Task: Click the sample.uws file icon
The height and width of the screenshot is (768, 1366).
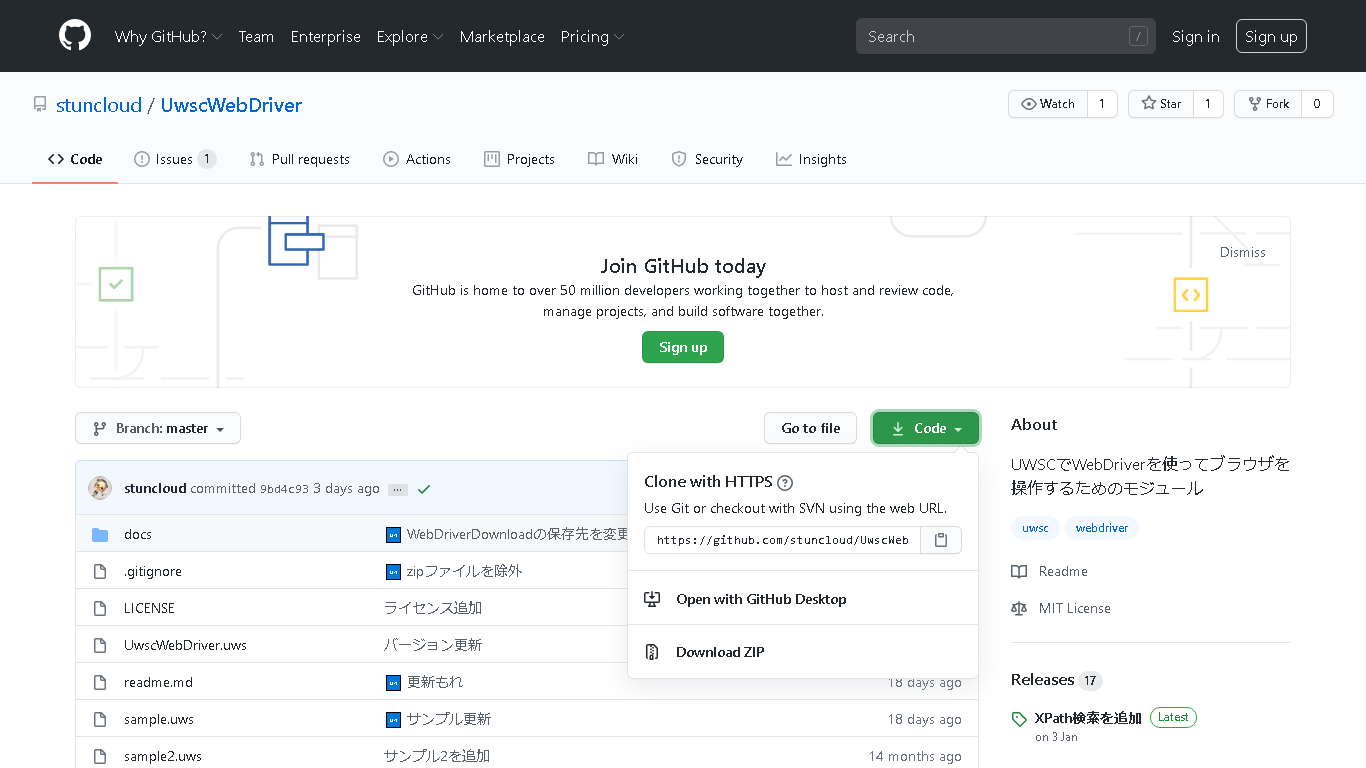Action: (x=100, y=719)
